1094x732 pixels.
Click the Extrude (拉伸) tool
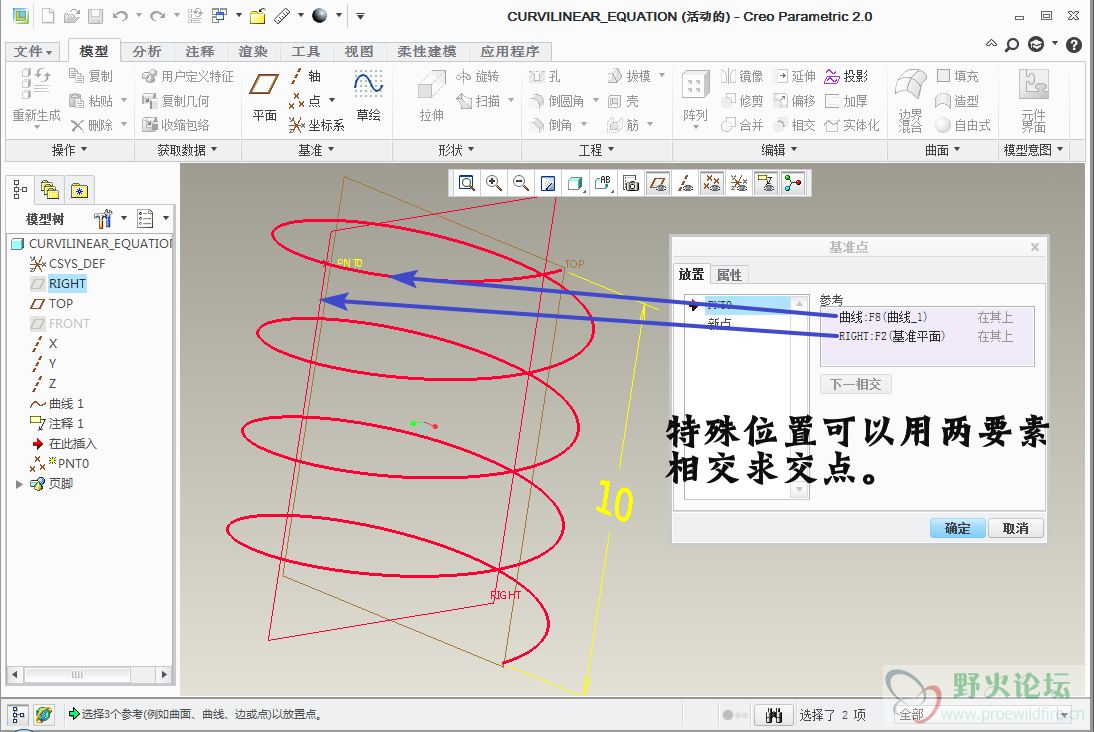point(431,95)
